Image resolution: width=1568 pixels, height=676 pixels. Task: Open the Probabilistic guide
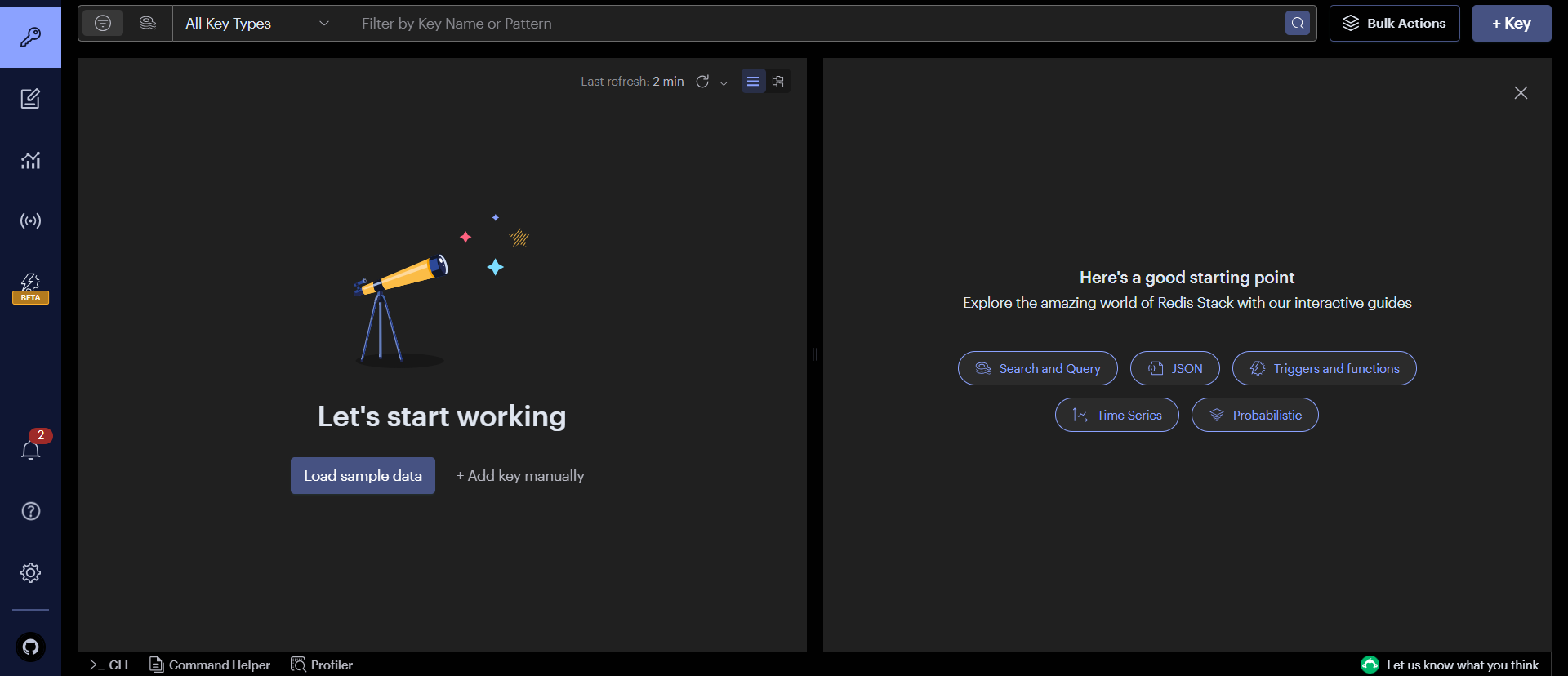click(x=1255, y=415)
